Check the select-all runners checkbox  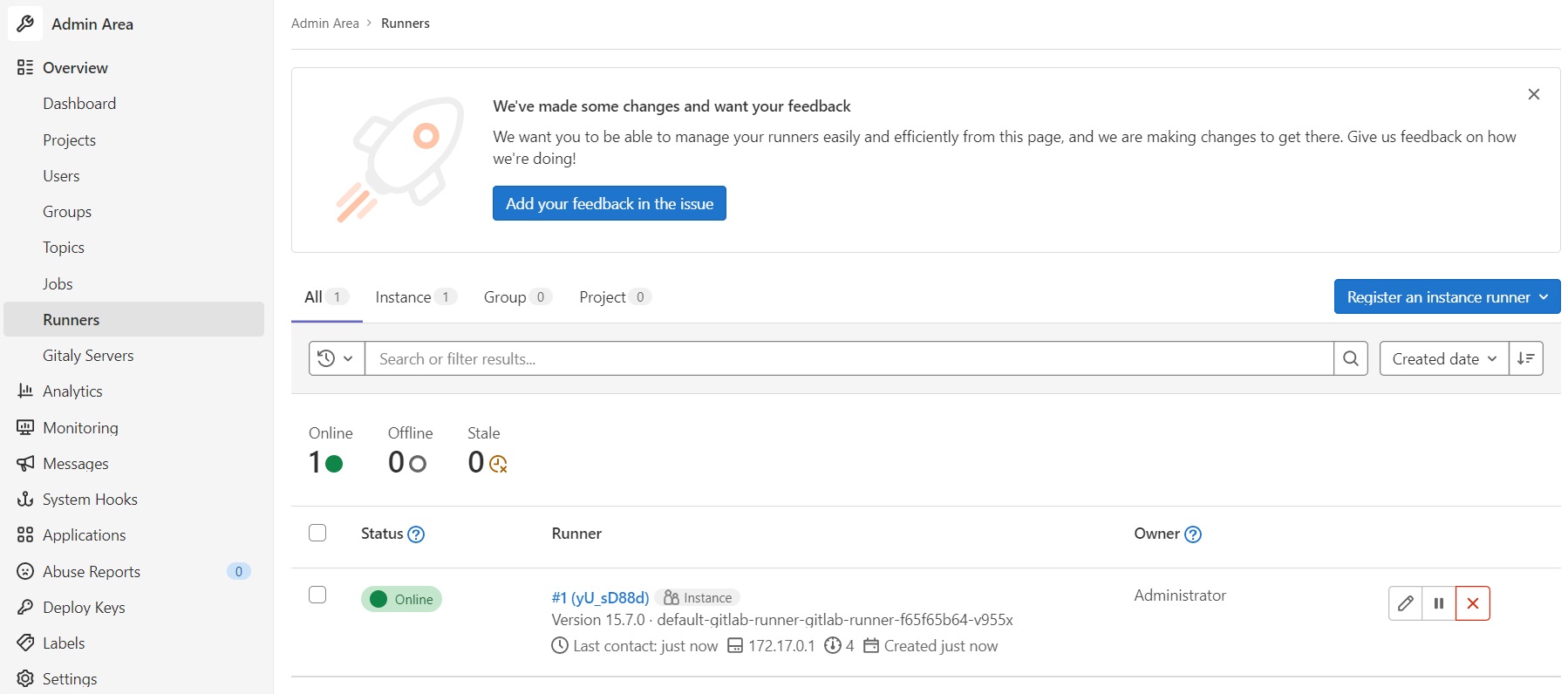[x=317, y=533]
